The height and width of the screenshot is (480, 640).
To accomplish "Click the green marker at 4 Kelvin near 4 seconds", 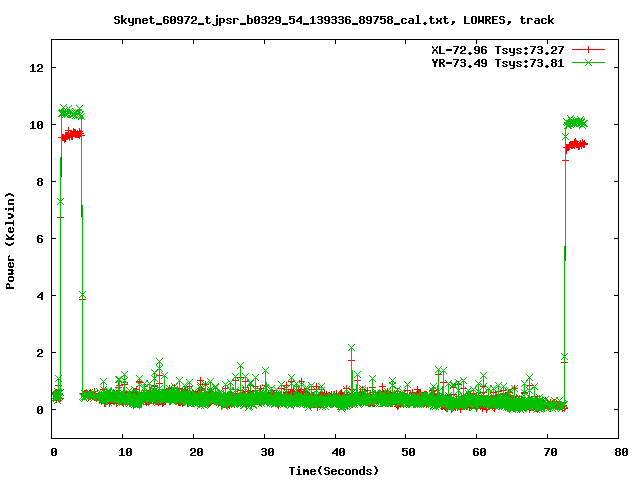I will 82,295.
